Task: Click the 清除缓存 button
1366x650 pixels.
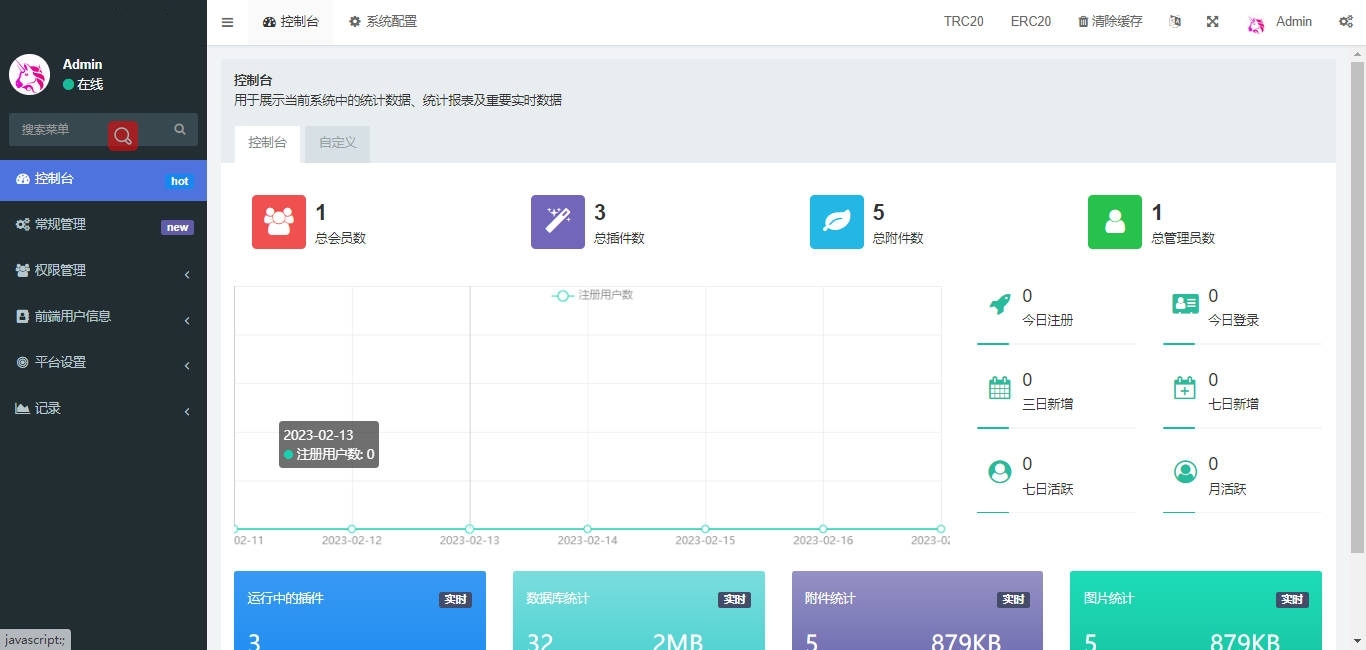Action: pos(1109,22)
